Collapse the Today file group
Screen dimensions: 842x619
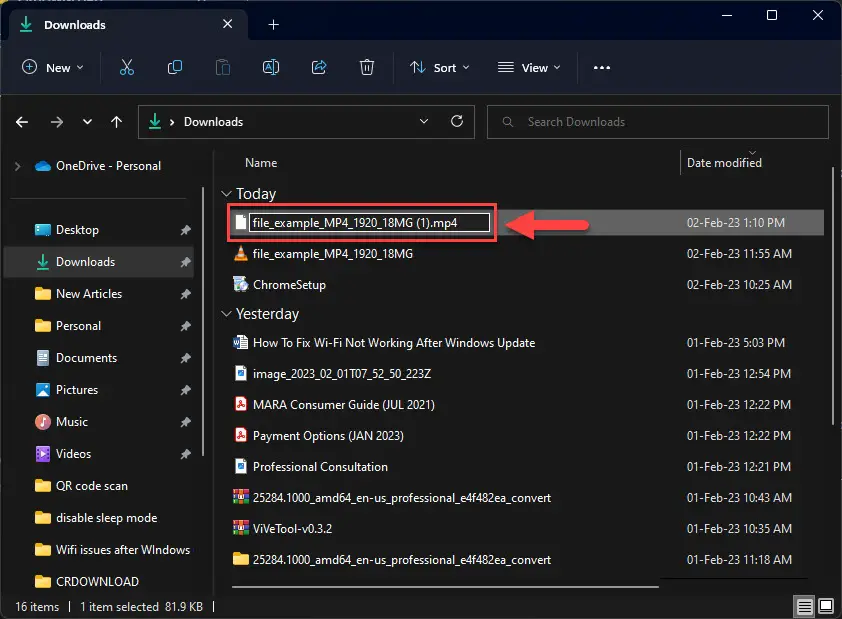(x=227, y=194)
